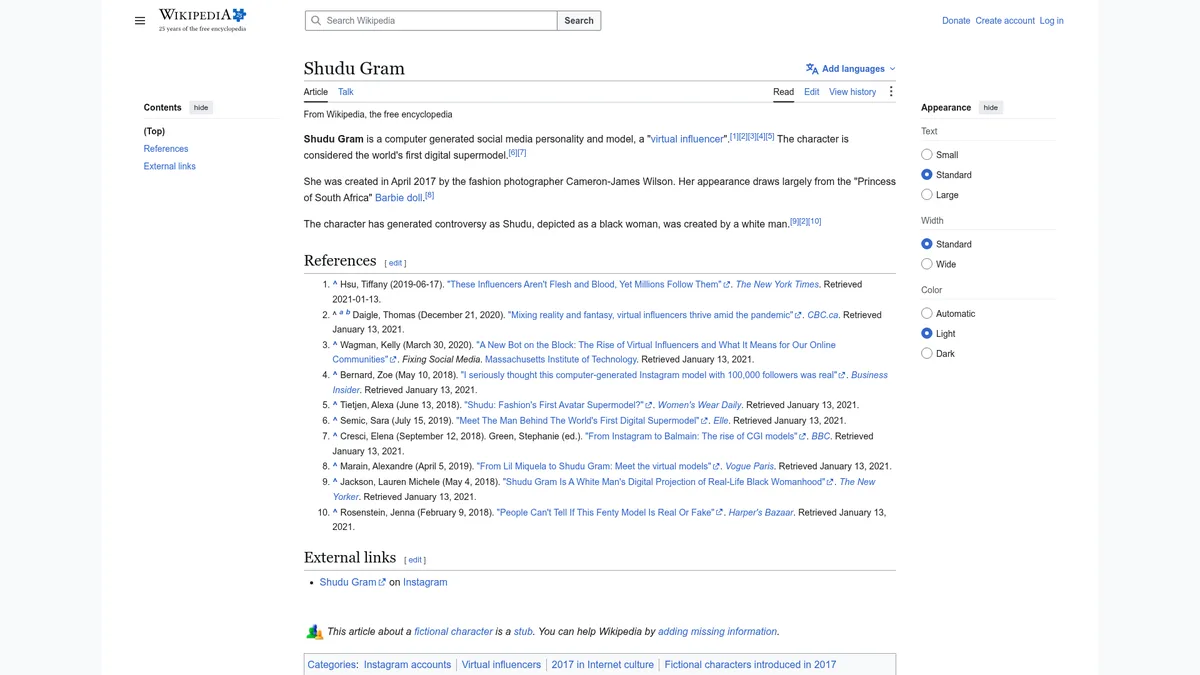
Task: Hide the Contents sidebar
Action: tap(201, 108)
